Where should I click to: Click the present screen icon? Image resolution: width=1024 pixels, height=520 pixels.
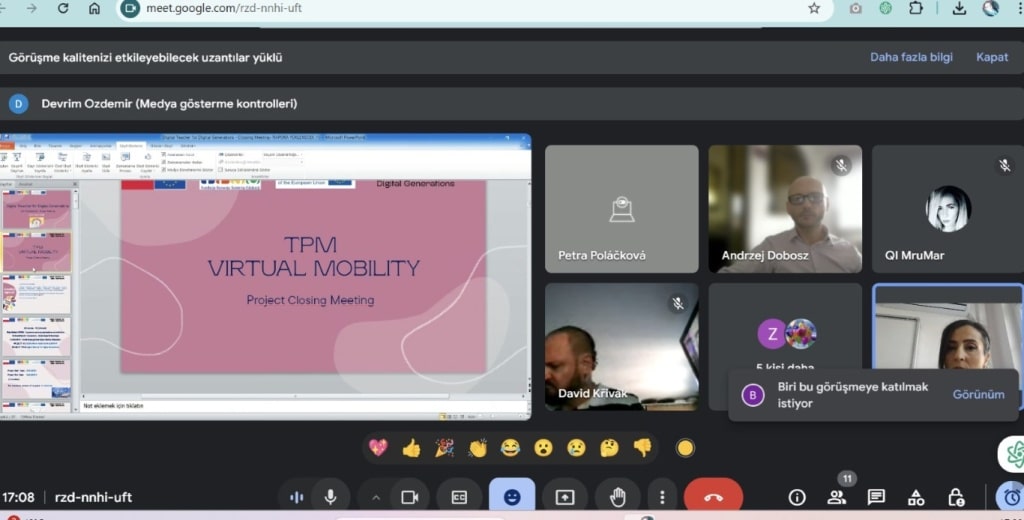[x=565, y=496]
